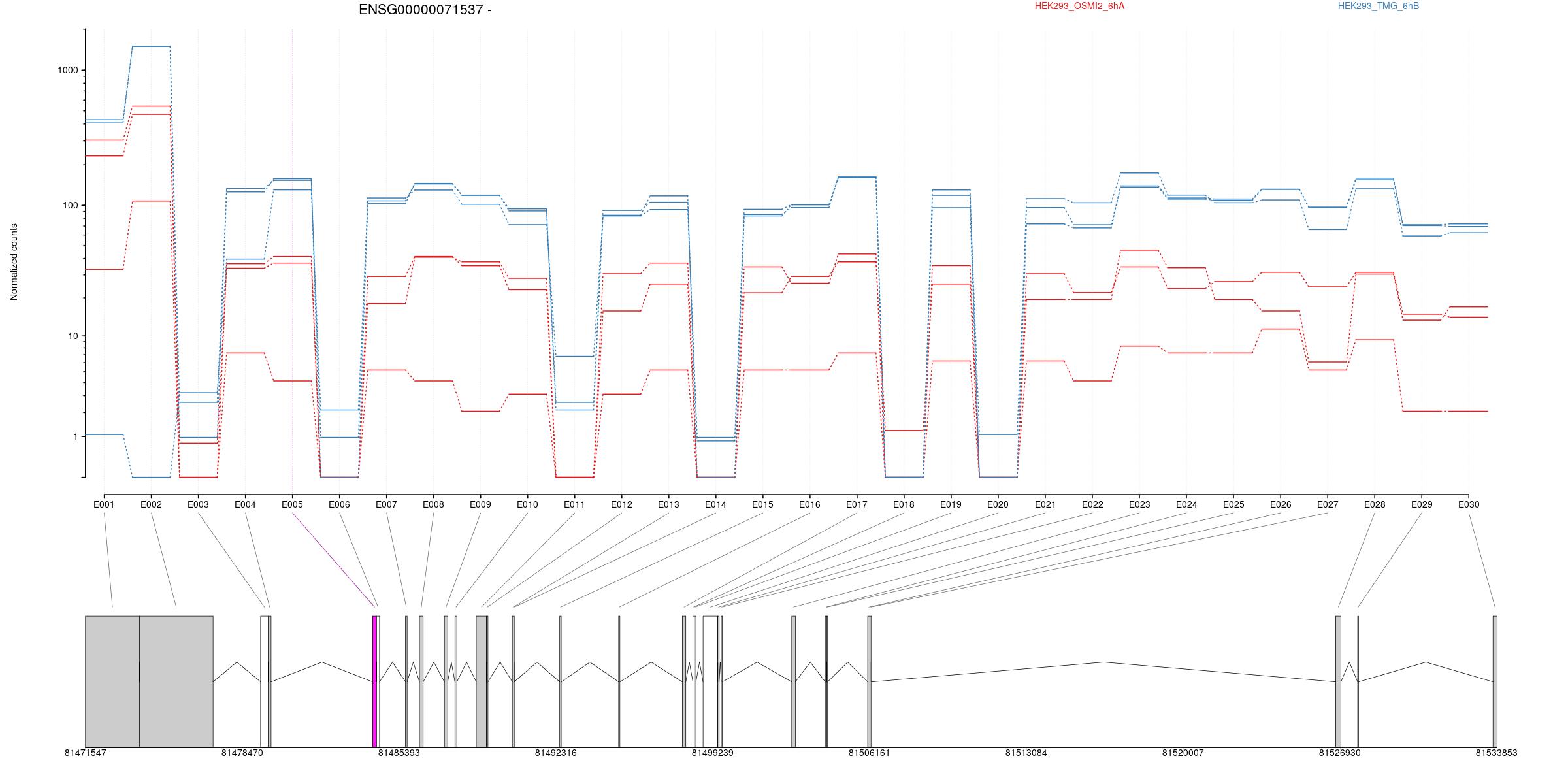
Task: Click exon label E028
Action: (1375, 504)
